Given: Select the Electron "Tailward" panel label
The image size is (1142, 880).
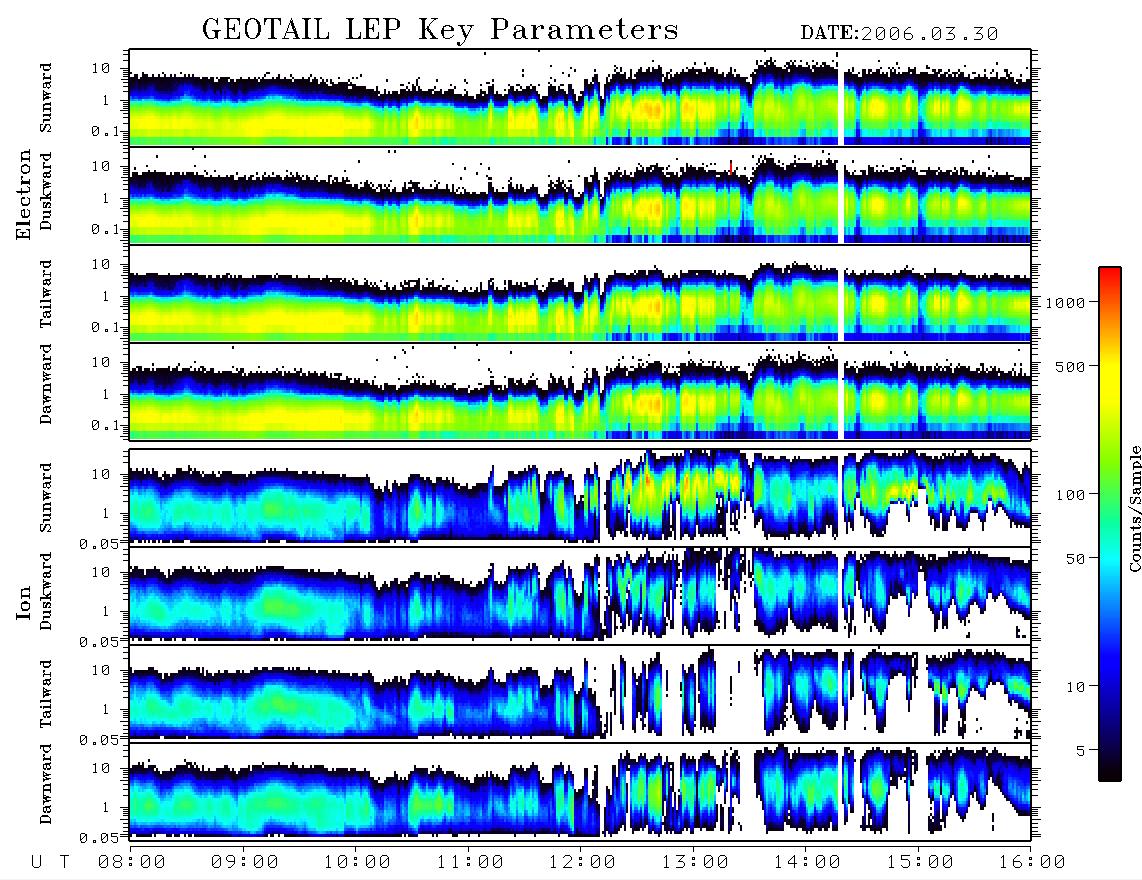Looking at the screenshot, I should click(46, 294).
